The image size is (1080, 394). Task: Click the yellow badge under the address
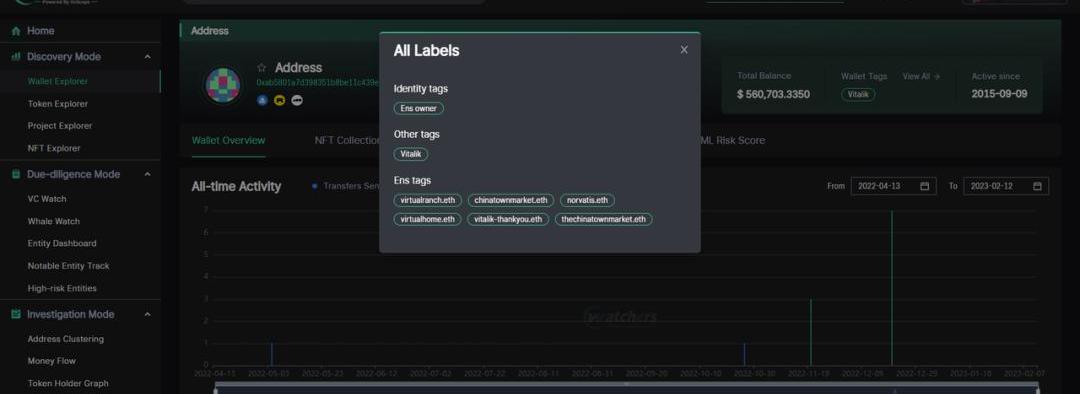280,100
